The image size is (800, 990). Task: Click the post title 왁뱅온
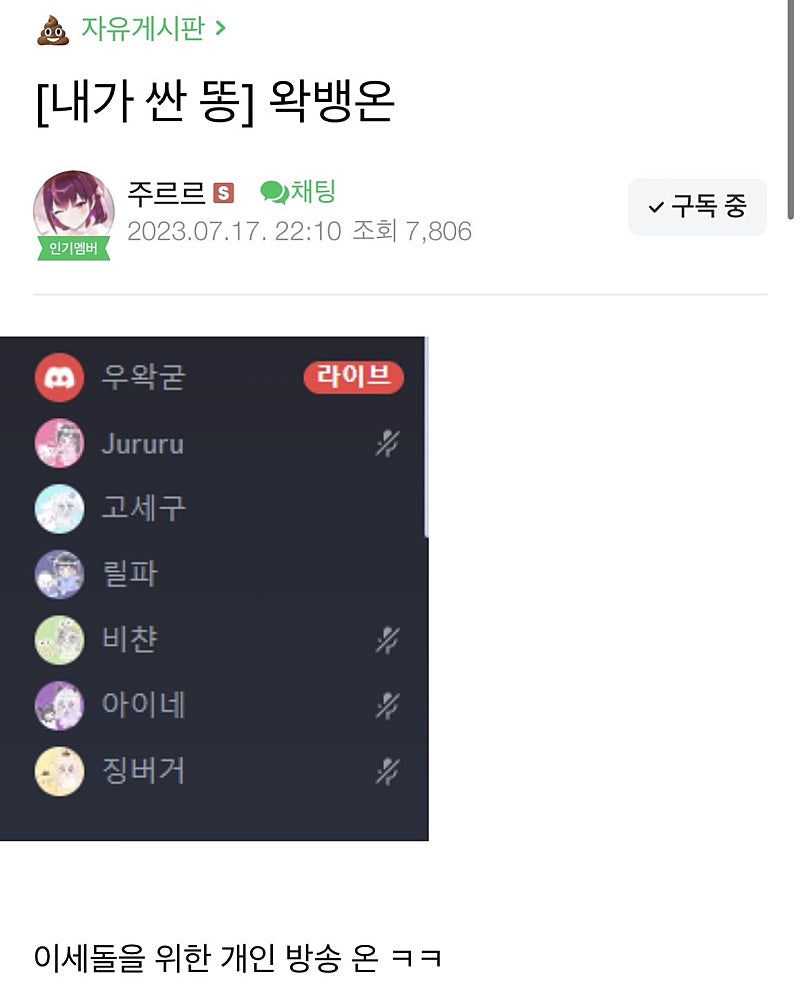pos(331,101)
